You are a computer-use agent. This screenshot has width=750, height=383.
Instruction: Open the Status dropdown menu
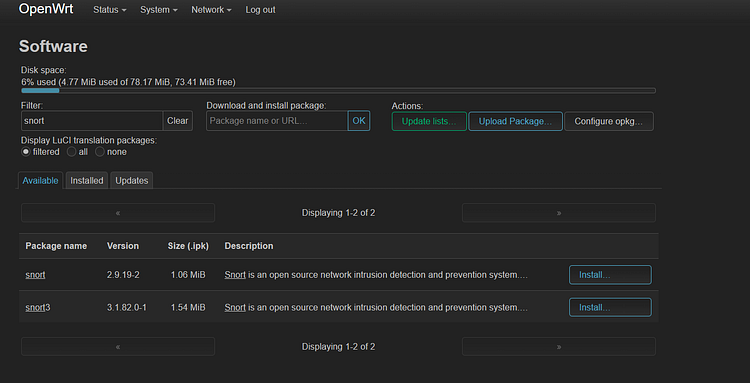[110, 10]
